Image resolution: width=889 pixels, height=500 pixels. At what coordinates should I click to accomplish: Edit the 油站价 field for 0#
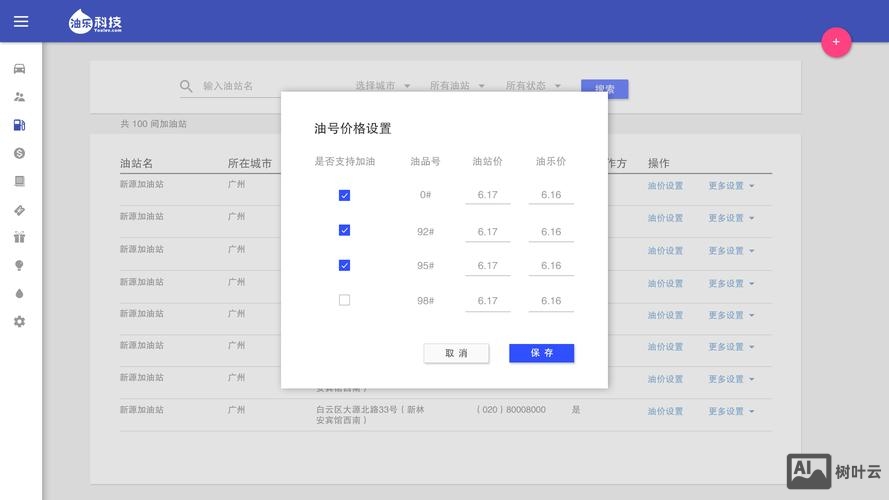[x=488, y=195]
